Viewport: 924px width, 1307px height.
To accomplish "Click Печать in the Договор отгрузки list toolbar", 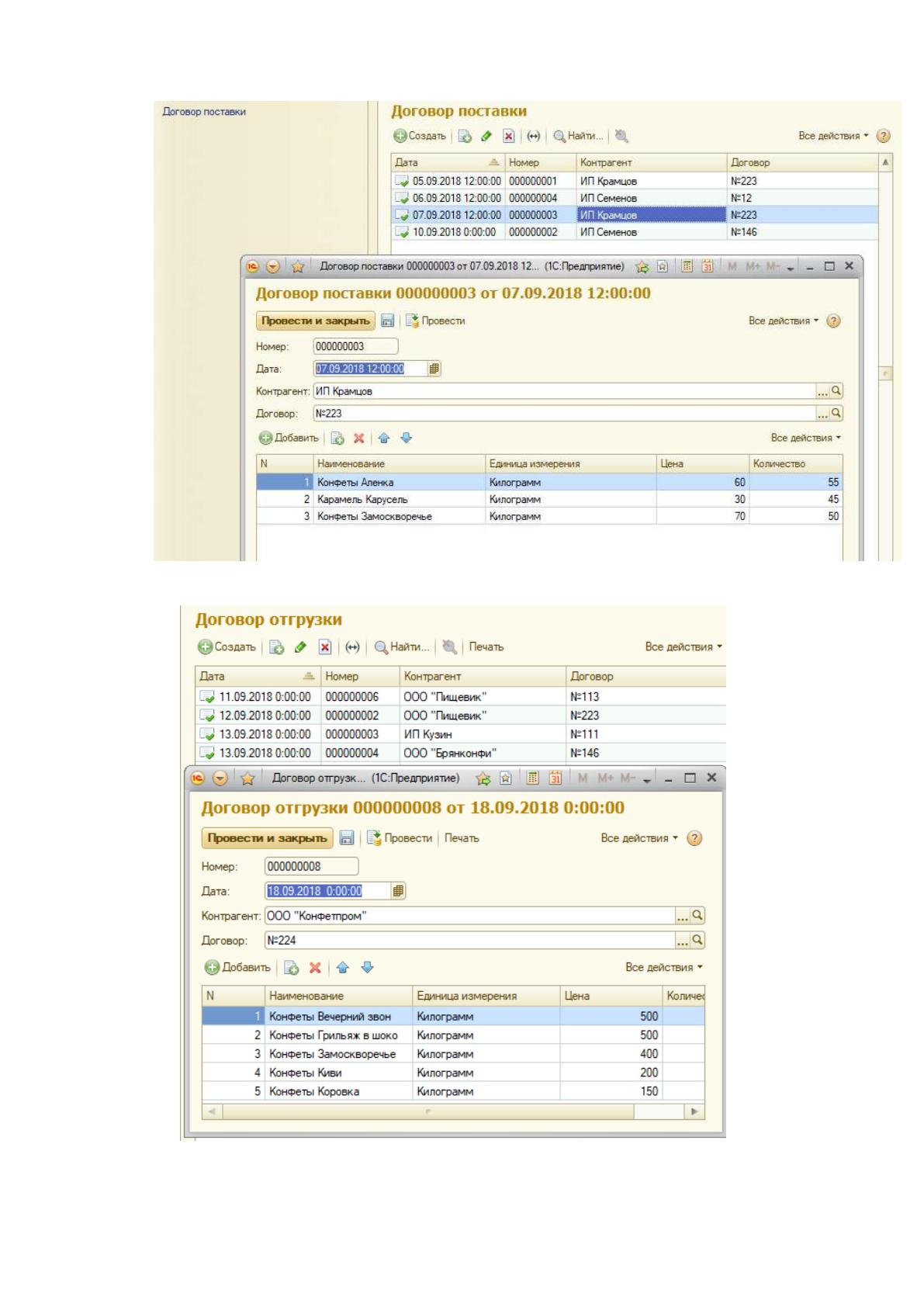I will click(486, 647).
